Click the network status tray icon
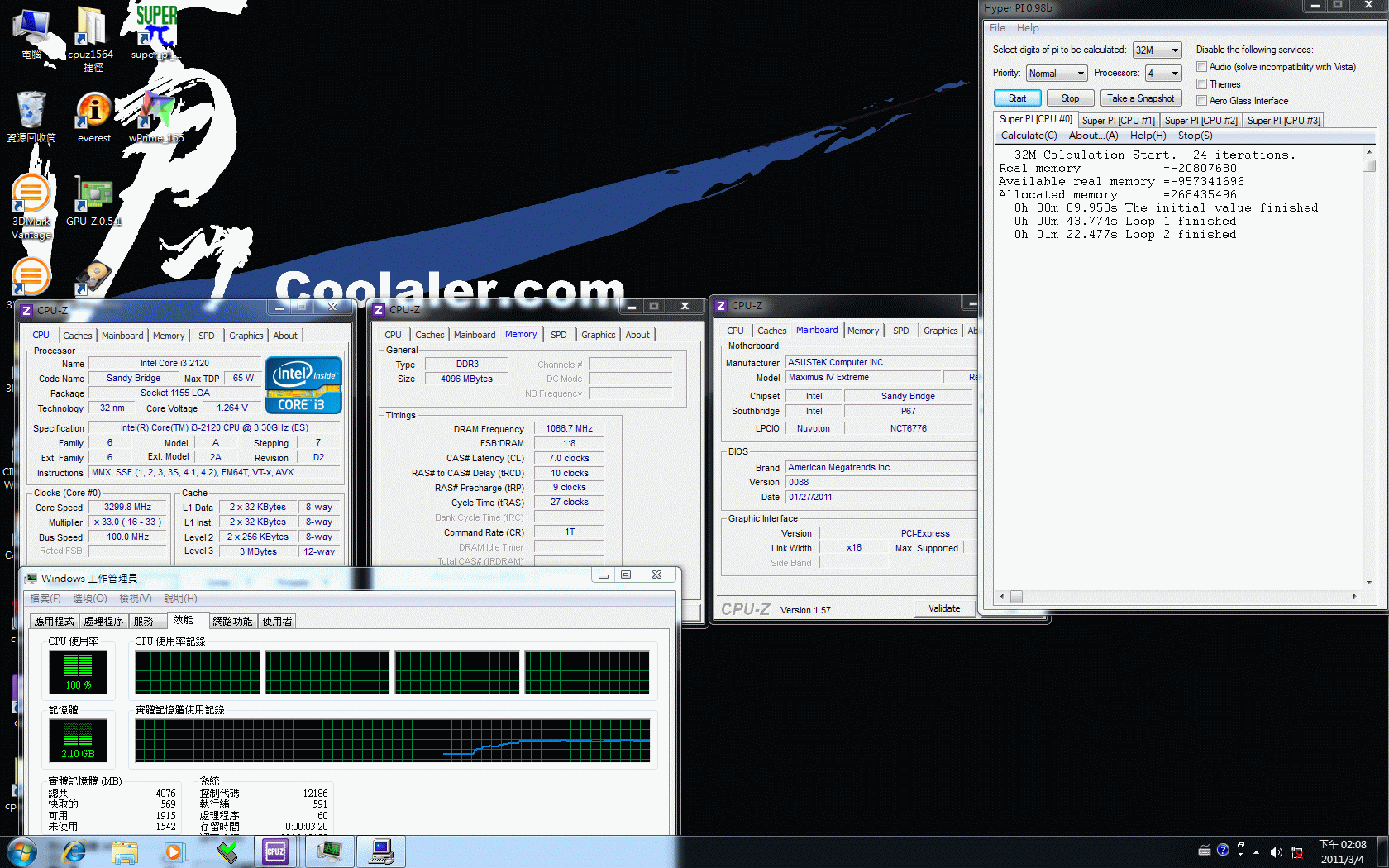The width and height of the screenshot is (1389, 868). 1296,851
